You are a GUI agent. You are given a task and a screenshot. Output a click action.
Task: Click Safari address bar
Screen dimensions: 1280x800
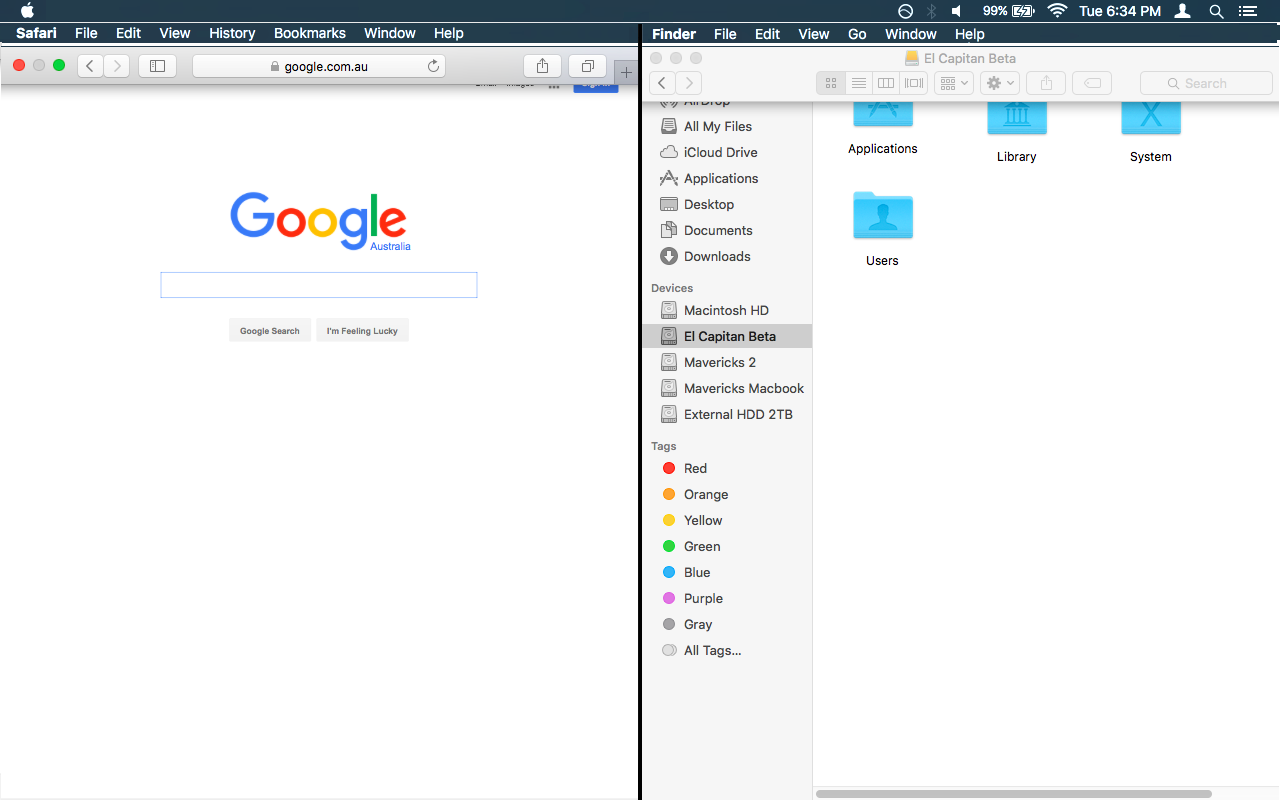click(319, 66)
